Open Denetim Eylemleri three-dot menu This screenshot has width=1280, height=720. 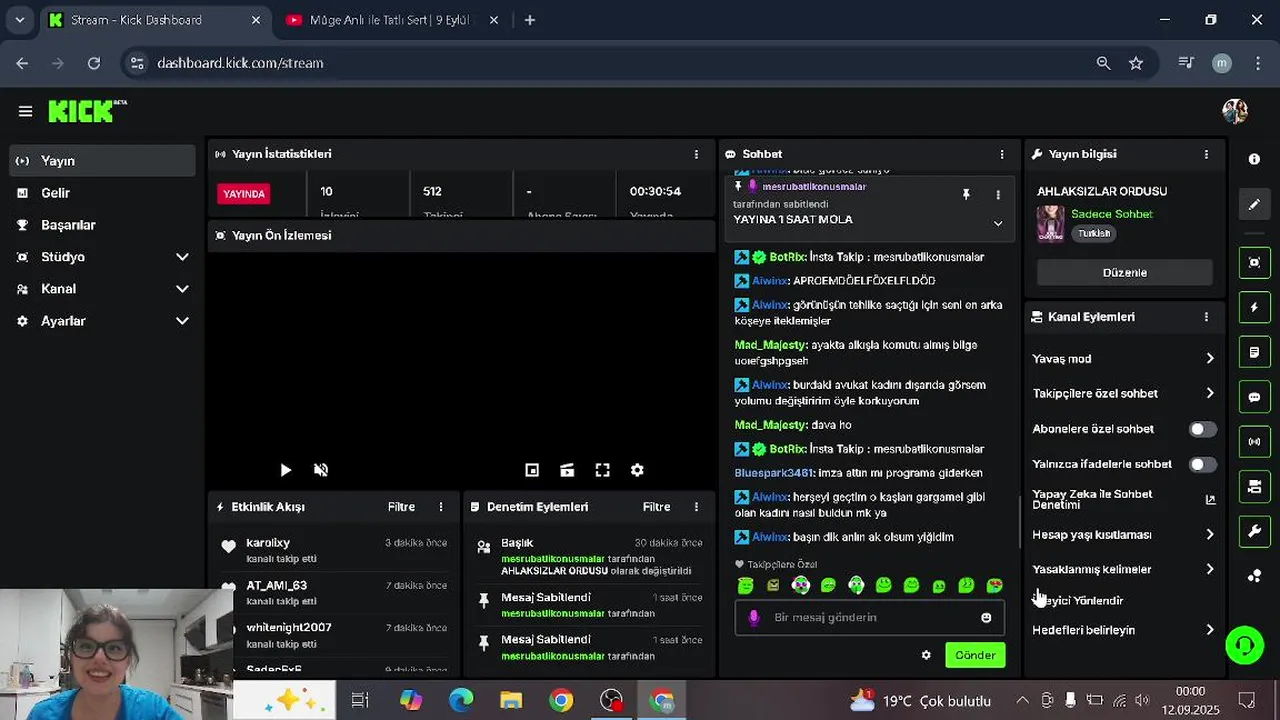(696, 507)
